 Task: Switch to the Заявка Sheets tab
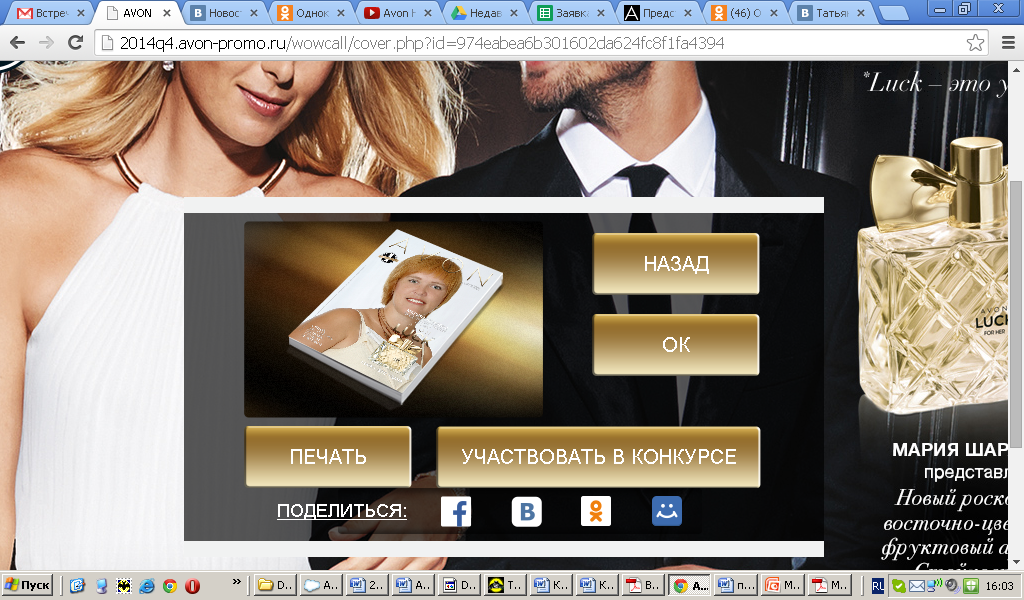pos(573,13)
